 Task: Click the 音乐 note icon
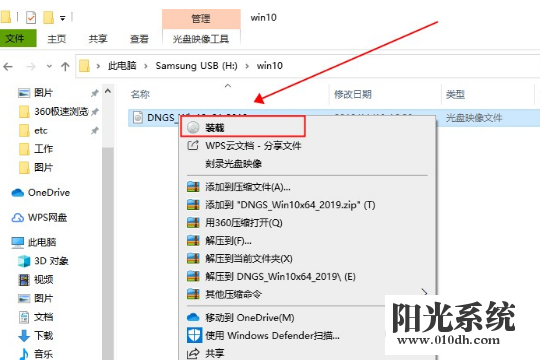(24, 354)
